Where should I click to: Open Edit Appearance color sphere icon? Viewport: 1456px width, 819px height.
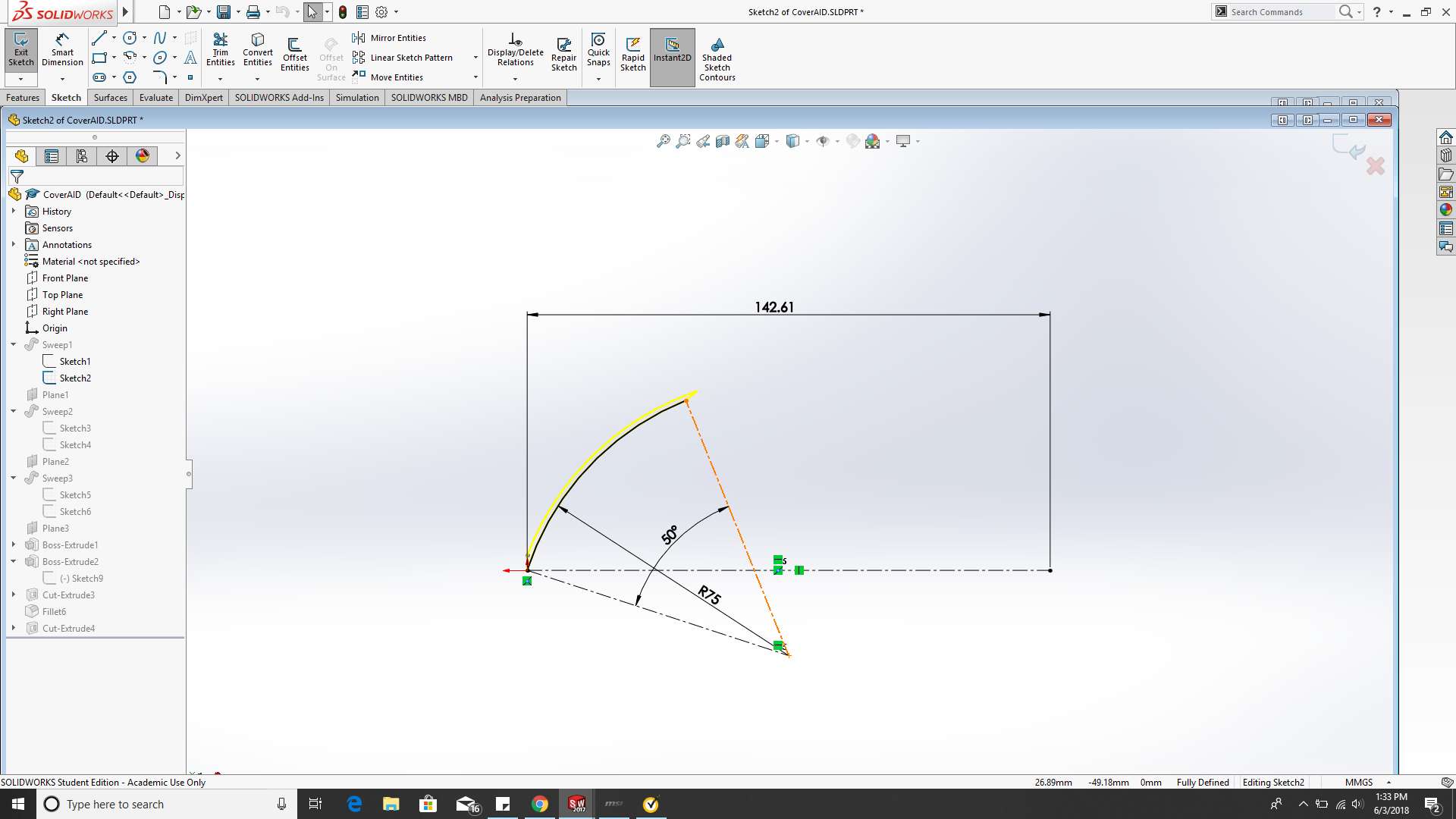(873, 141)
